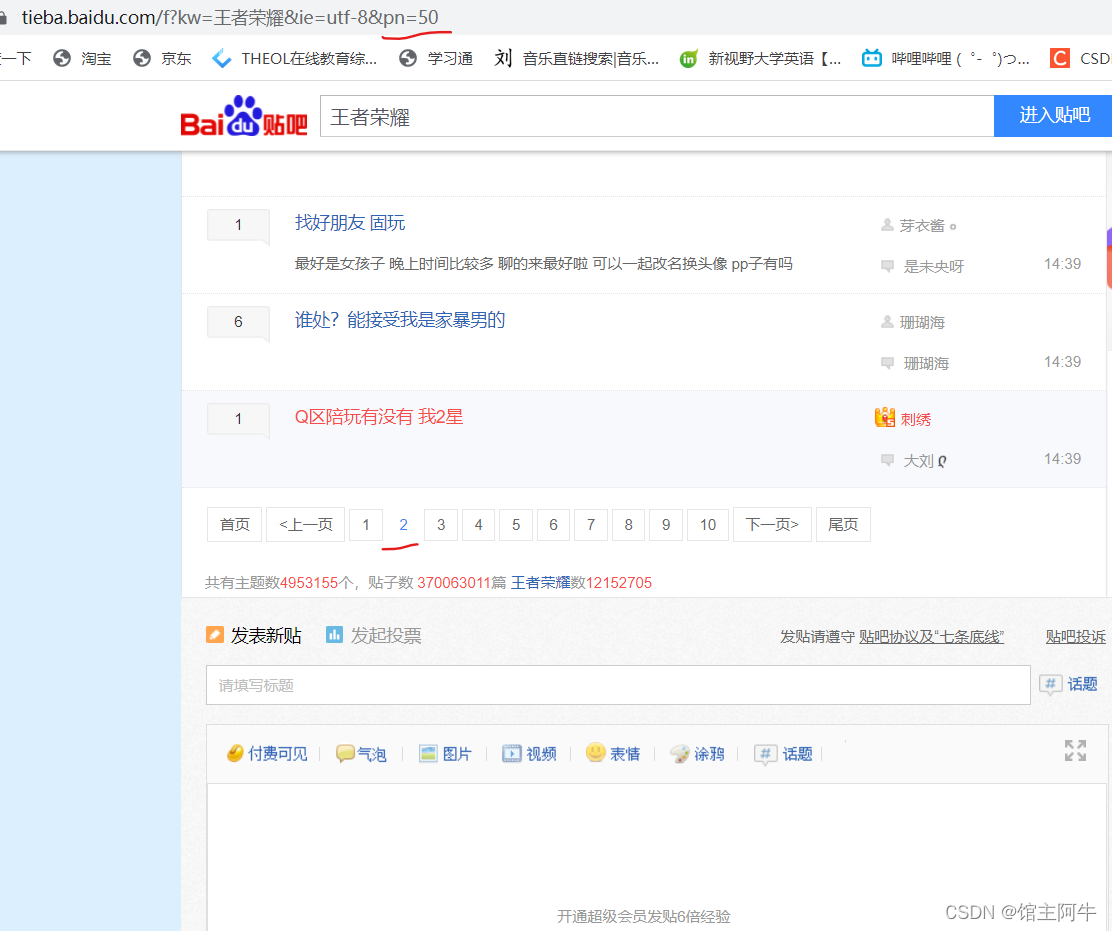The height and width of the screenshot is (931, 1112).
Task: Select the 图片 (image) insert icon
Action: click(428, 753)
